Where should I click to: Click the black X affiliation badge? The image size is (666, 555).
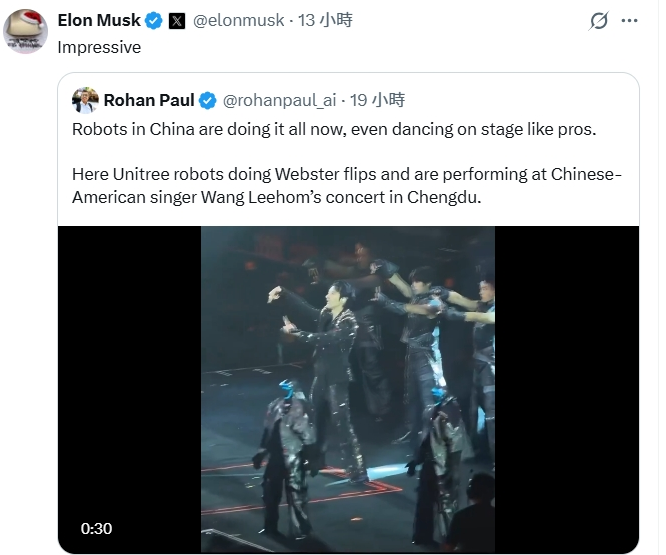coord(177,20)
